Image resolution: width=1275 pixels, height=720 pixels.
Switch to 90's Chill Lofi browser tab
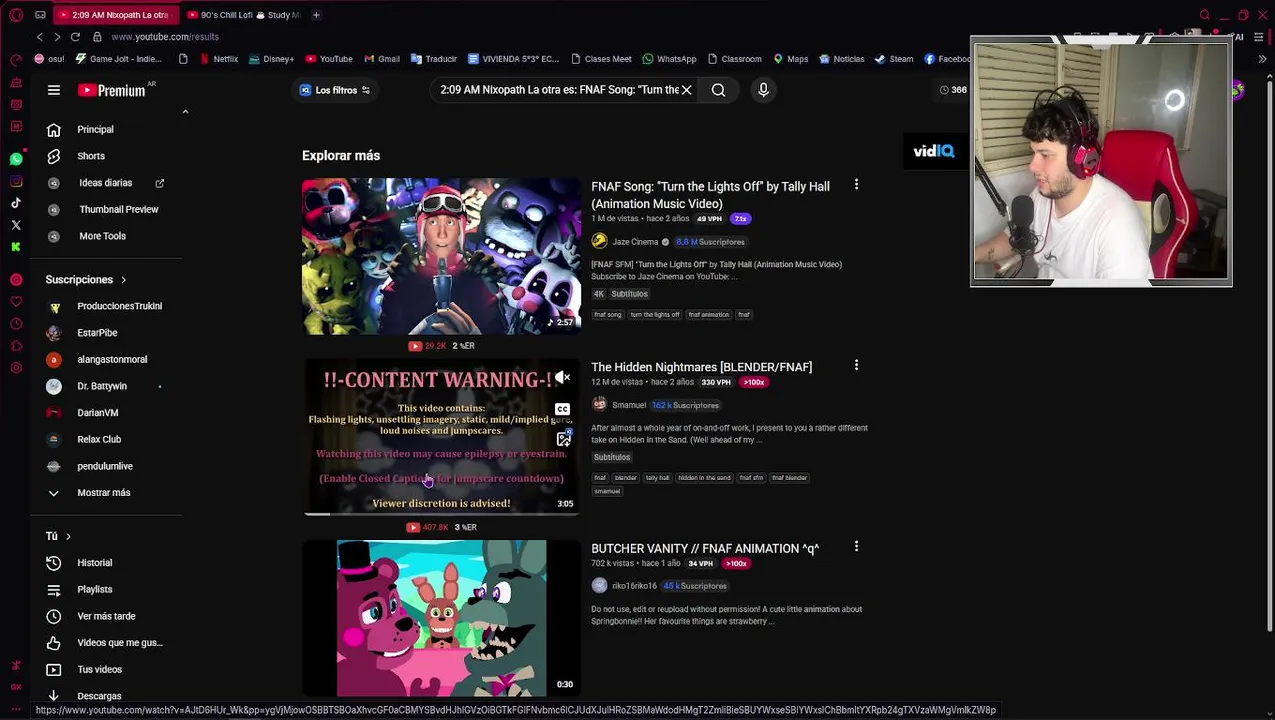pyautogui.click(x=243, y=15)
